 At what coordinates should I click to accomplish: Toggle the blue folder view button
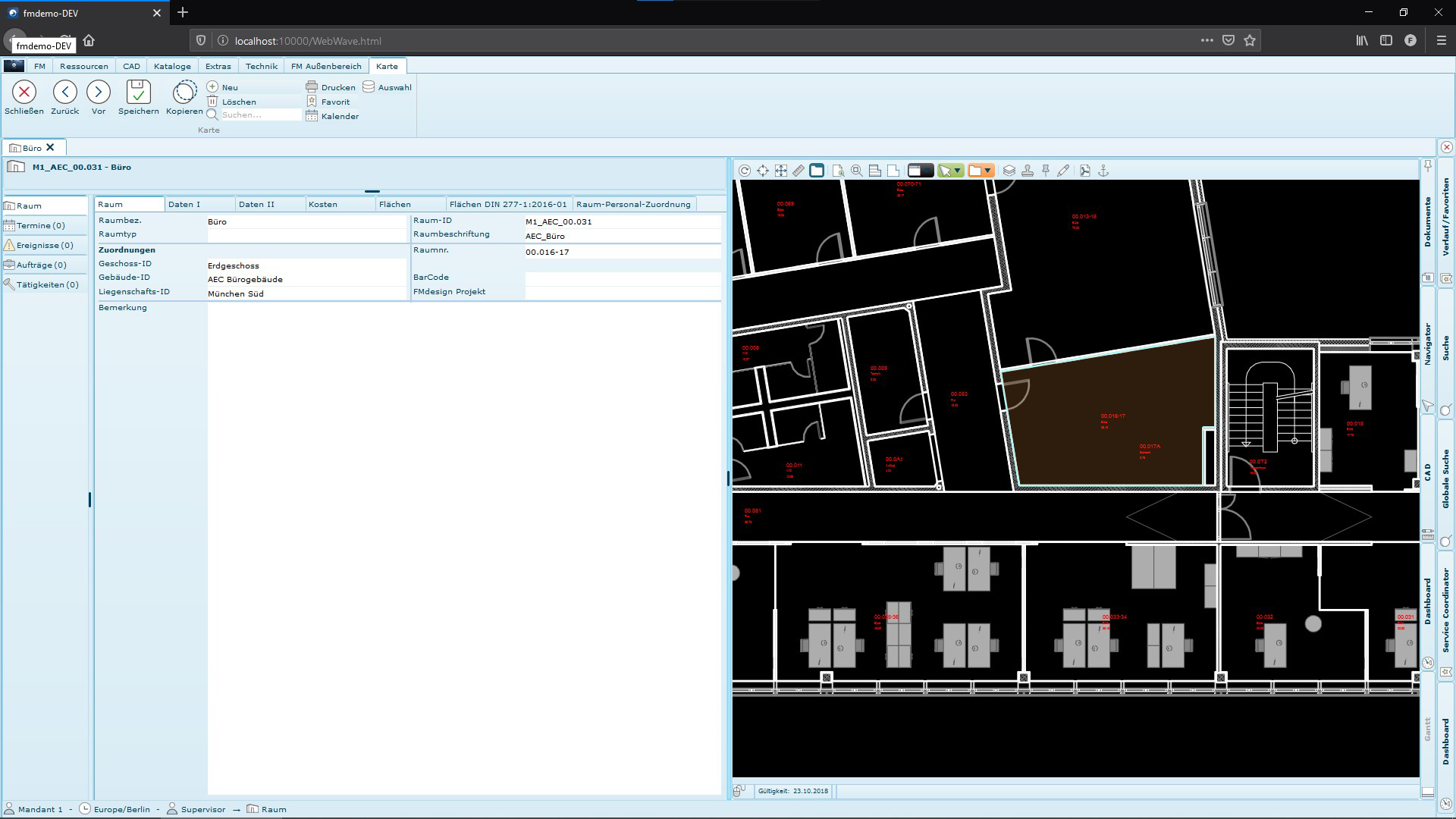coord(817,171)
